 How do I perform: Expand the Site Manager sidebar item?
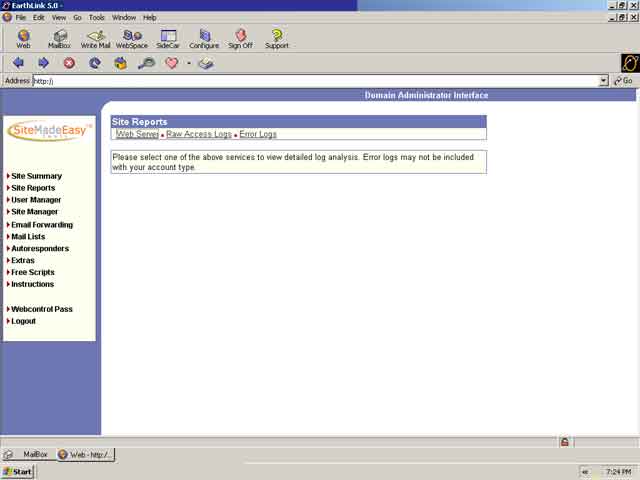click(34, 212)
